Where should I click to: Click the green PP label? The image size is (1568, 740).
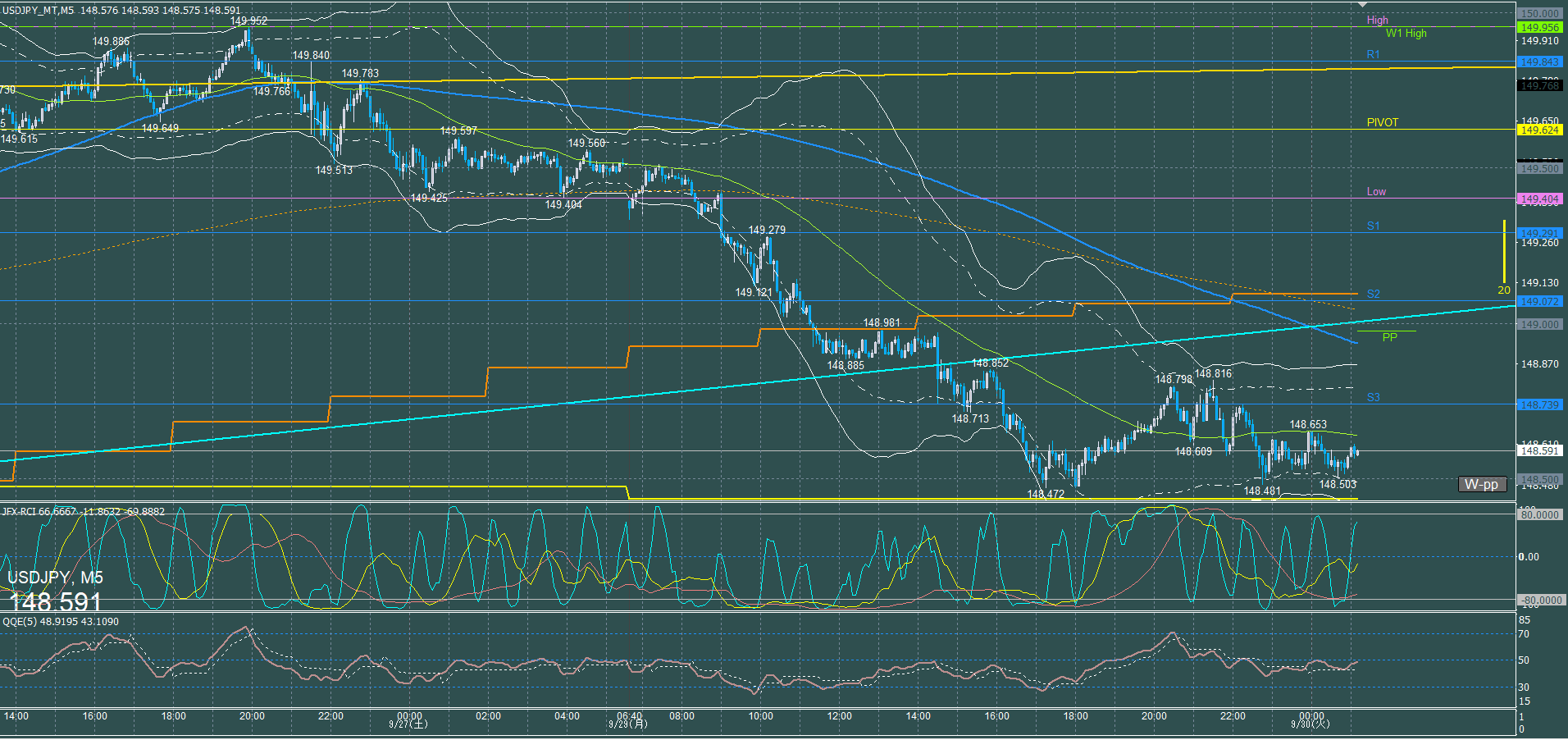[x=1389, y=337]
